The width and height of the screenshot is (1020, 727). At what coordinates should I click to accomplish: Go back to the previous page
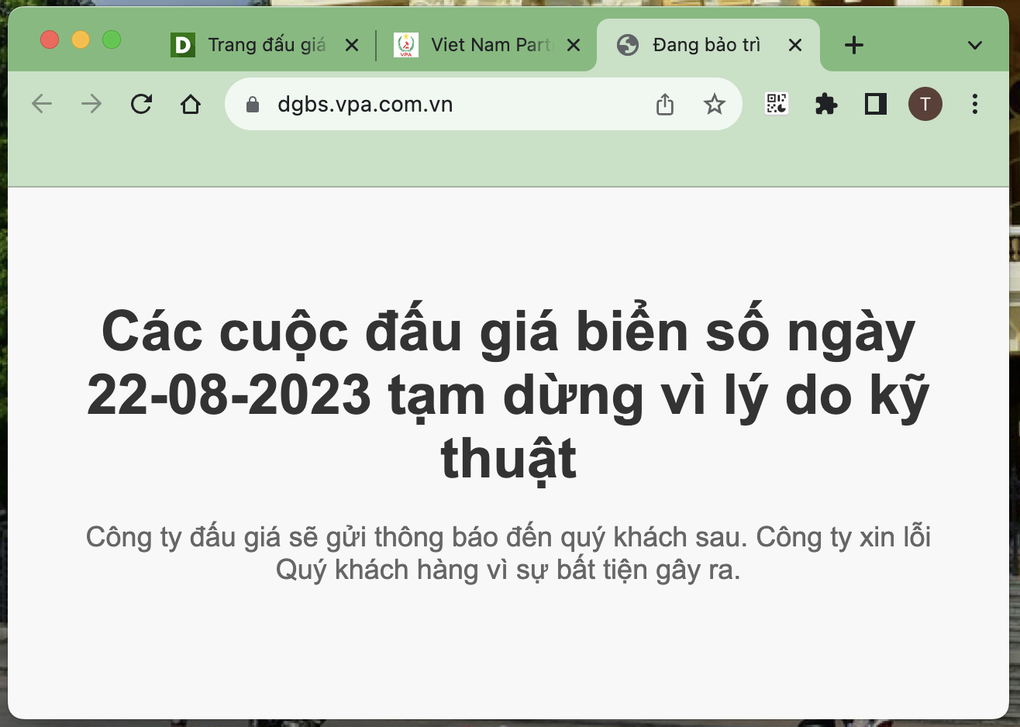[x=41, y=104]
